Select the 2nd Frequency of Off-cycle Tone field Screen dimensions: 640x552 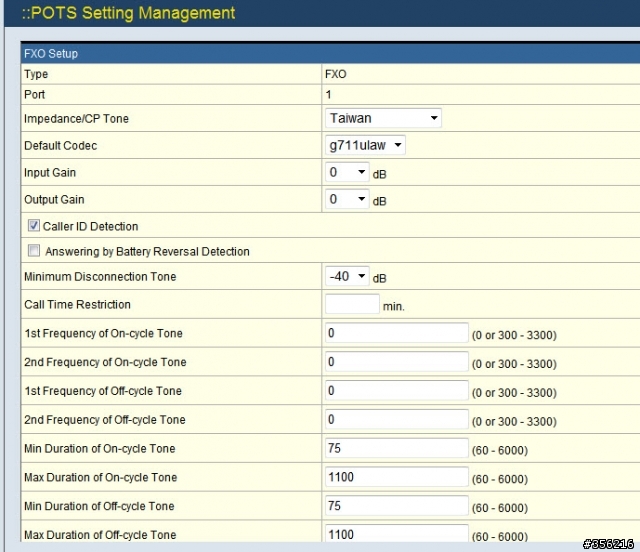(397, 419)
